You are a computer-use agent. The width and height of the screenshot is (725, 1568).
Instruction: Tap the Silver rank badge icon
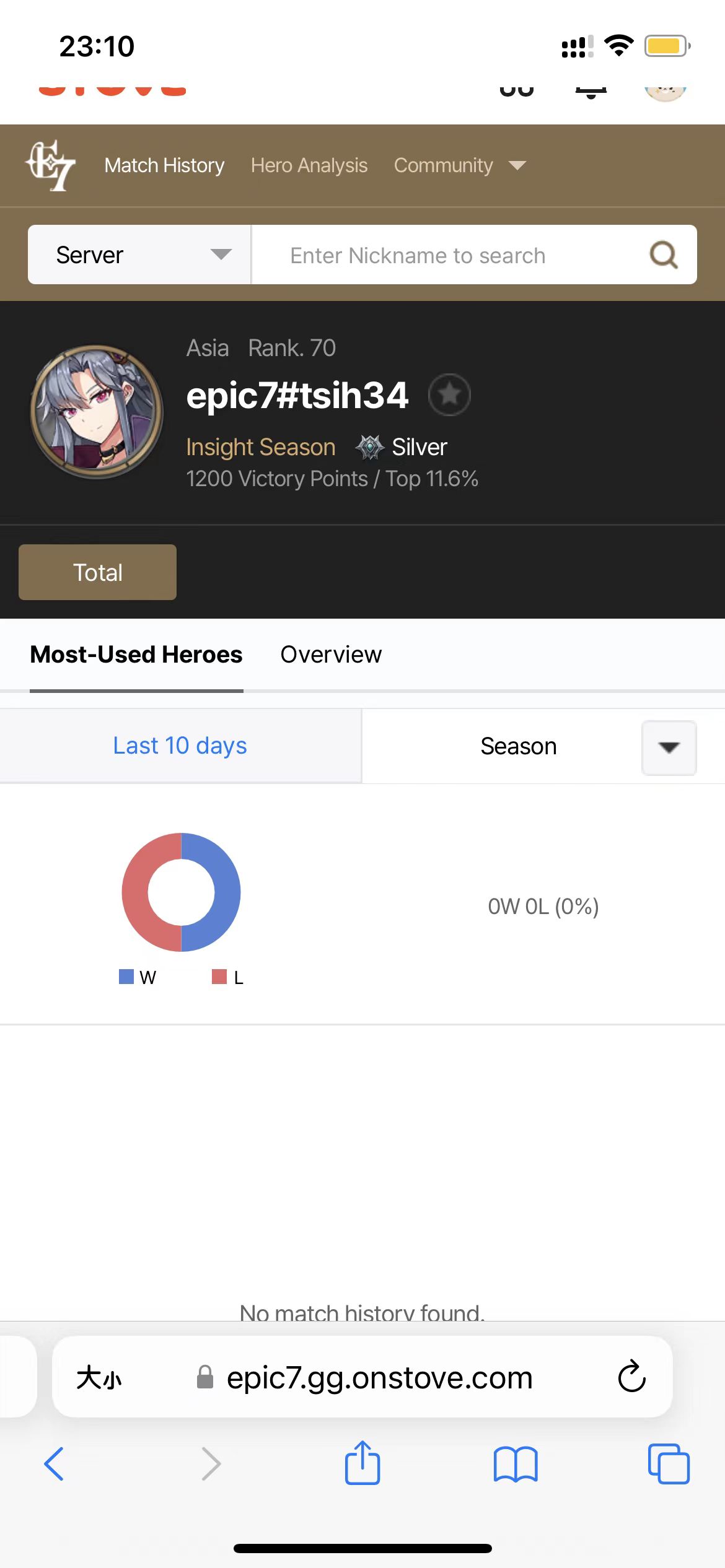coord(370,447)
